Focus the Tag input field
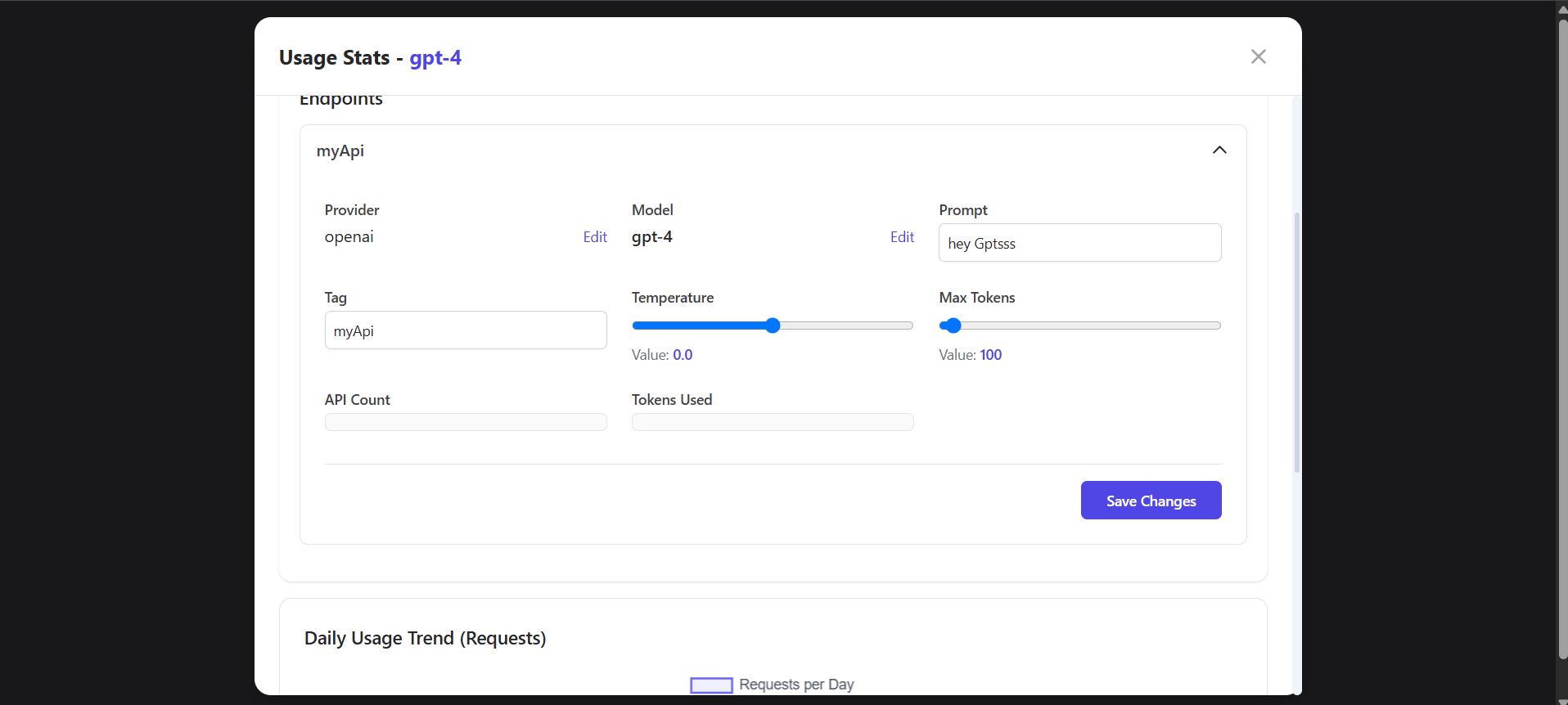The width and height of the screenshot is (1568, 705). 466,330
